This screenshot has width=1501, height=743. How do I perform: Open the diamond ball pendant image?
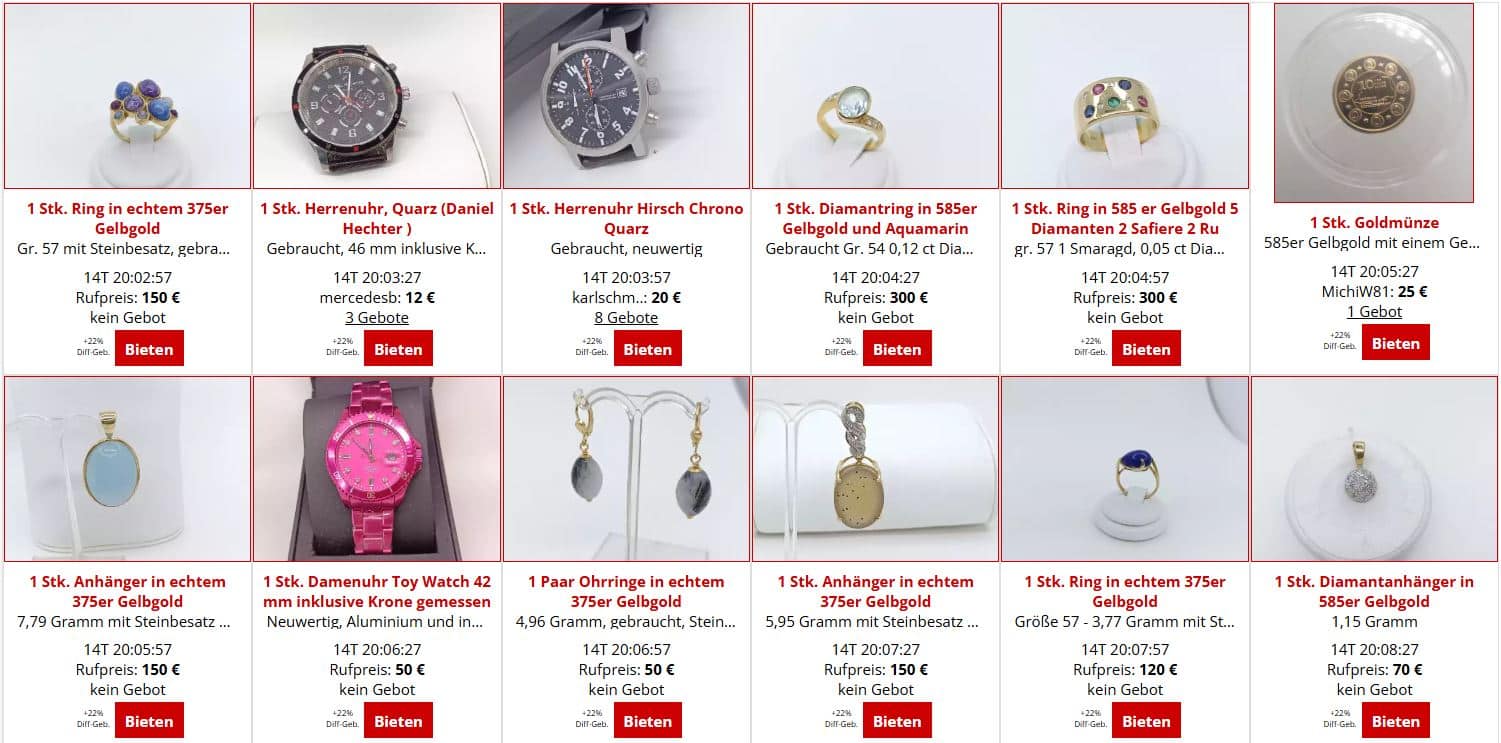(1374, 468)
